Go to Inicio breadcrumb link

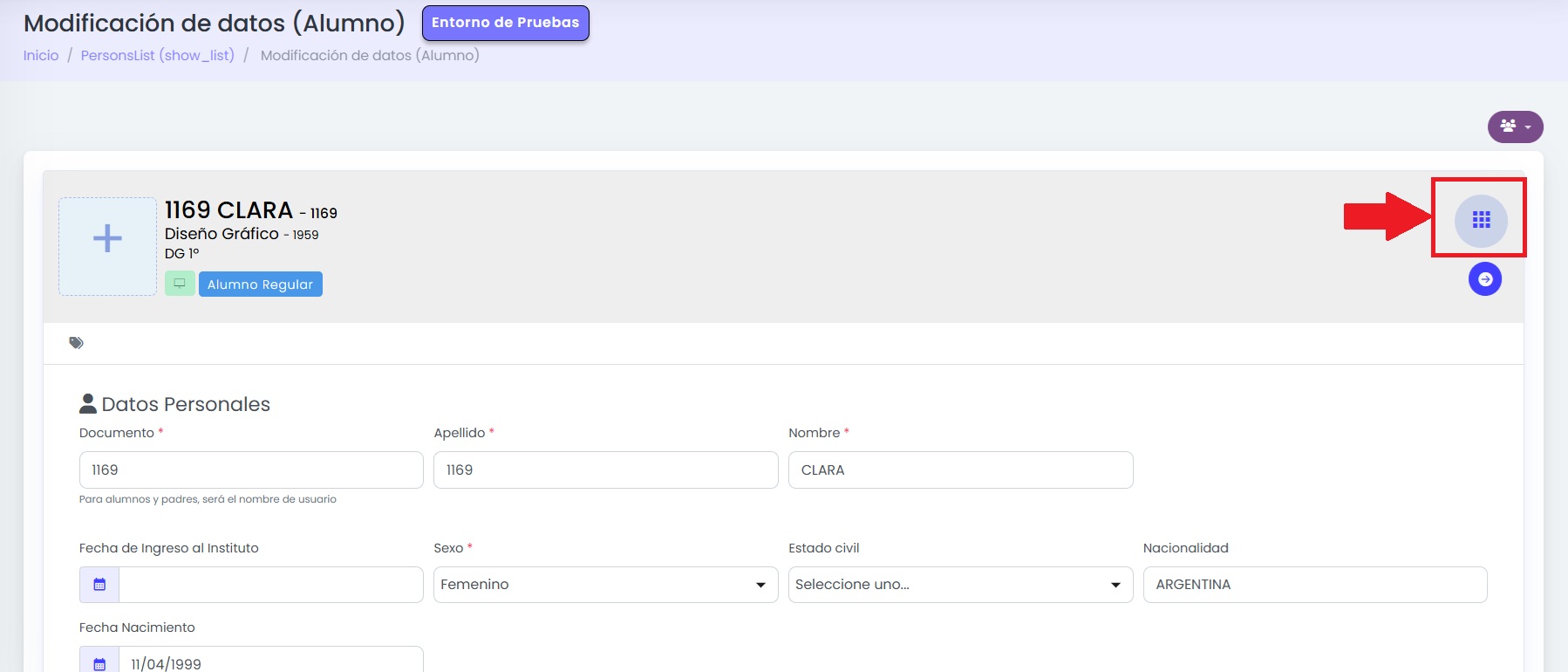tap(41, 55)
